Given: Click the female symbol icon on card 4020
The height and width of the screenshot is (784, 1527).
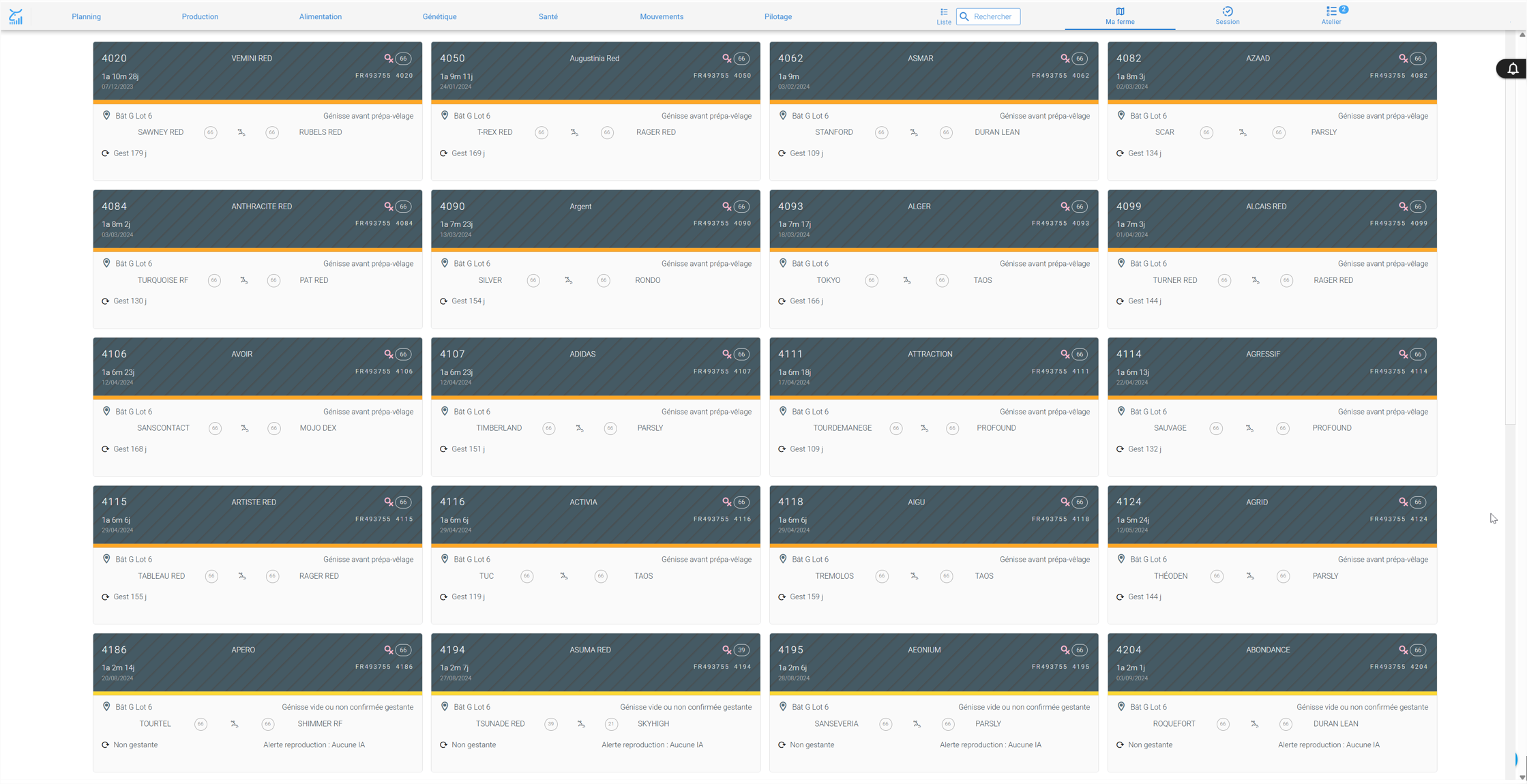Looking at the screenshot, I should click(x=388, y=59).
